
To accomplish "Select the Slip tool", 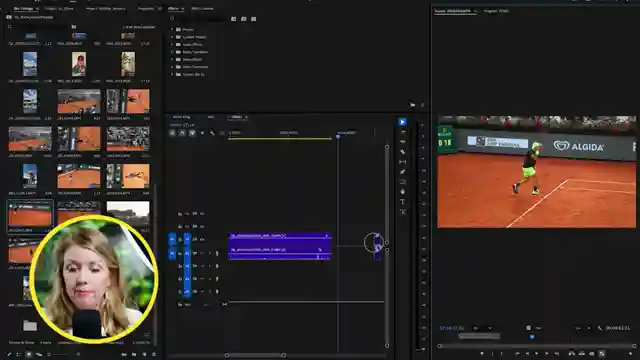I will (x=403, y=162).
